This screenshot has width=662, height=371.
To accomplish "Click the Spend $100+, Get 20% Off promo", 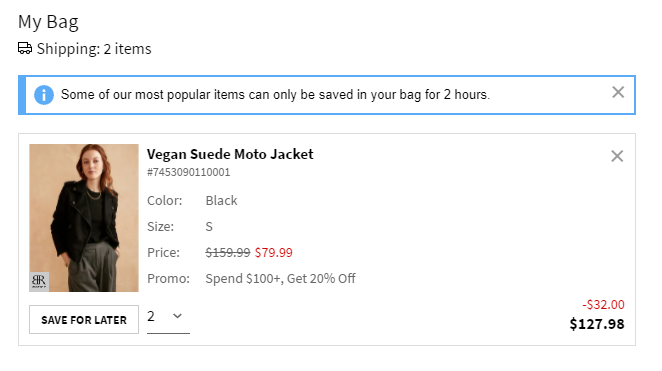I will [280, 279].
